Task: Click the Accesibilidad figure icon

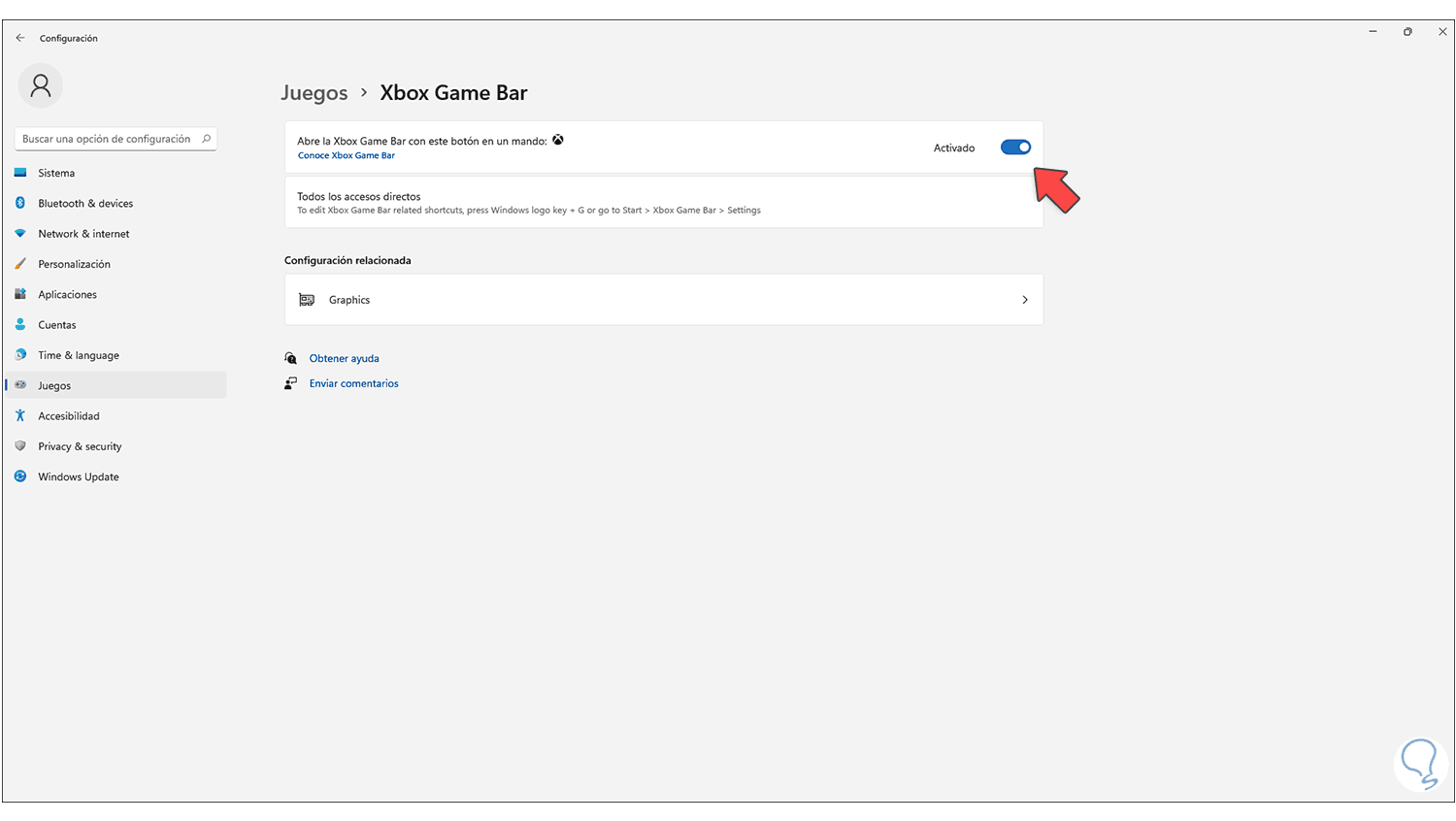Action: tap(20, 416)
